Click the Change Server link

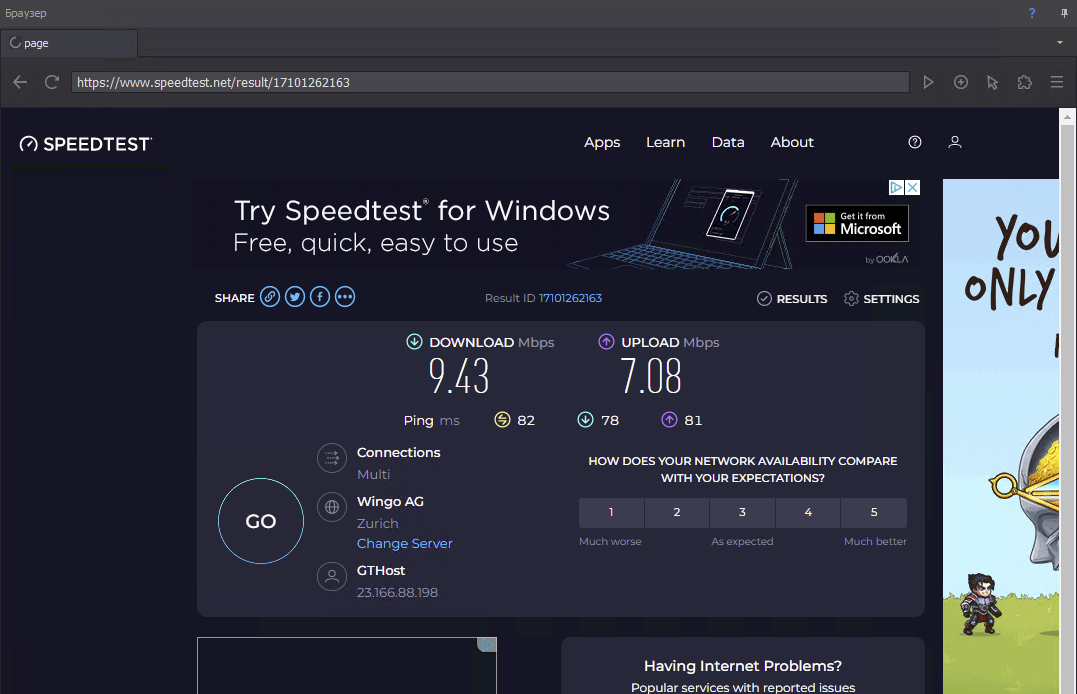[405, 543]
